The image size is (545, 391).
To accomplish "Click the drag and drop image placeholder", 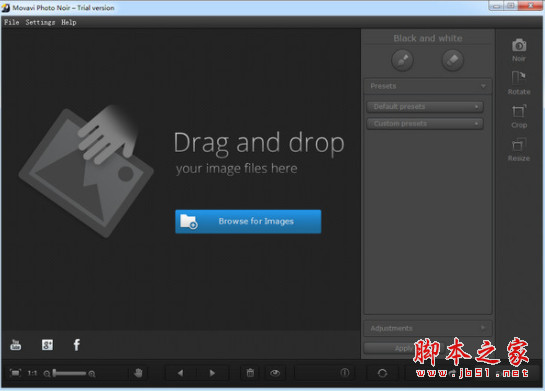I will (x=86, y=171).
